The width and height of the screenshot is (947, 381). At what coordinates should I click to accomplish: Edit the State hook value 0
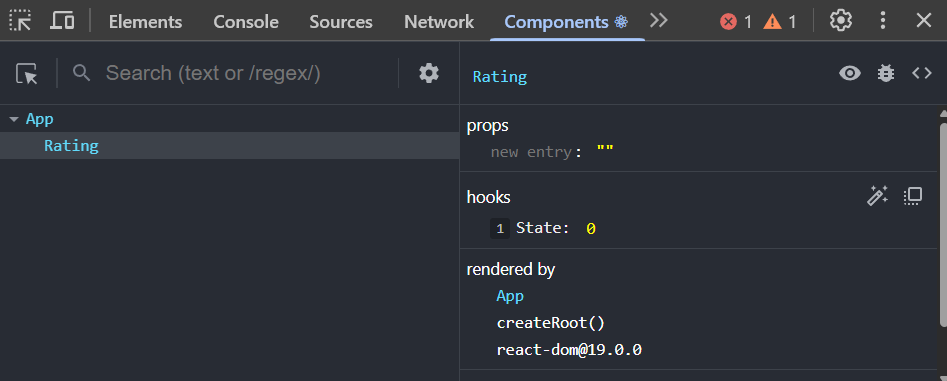pos(591,228)
